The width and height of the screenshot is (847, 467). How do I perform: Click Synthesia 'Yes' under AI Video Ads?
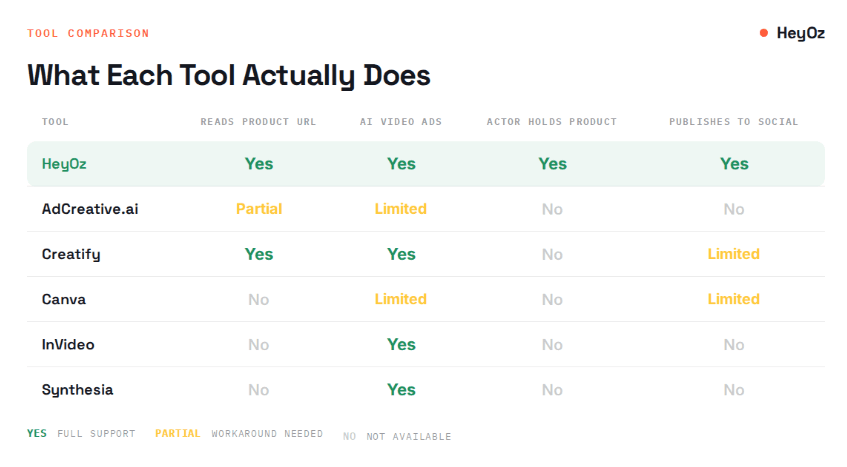coord(401,390)
